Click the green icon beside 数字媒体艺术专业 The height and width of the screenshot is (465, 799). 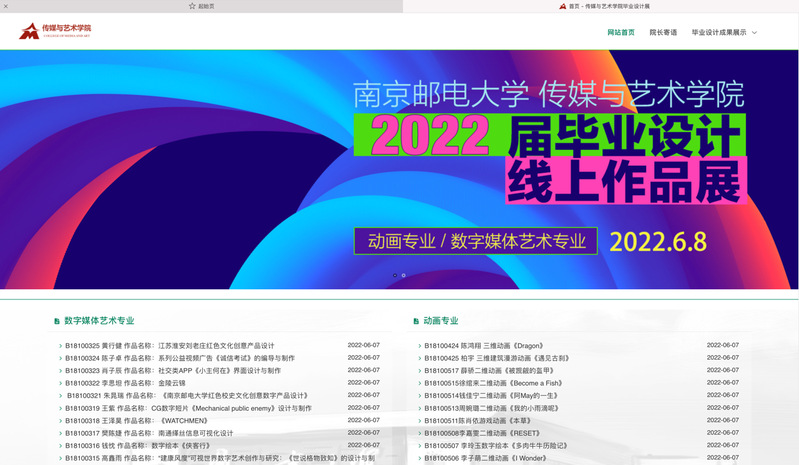[x=57, y=322]
